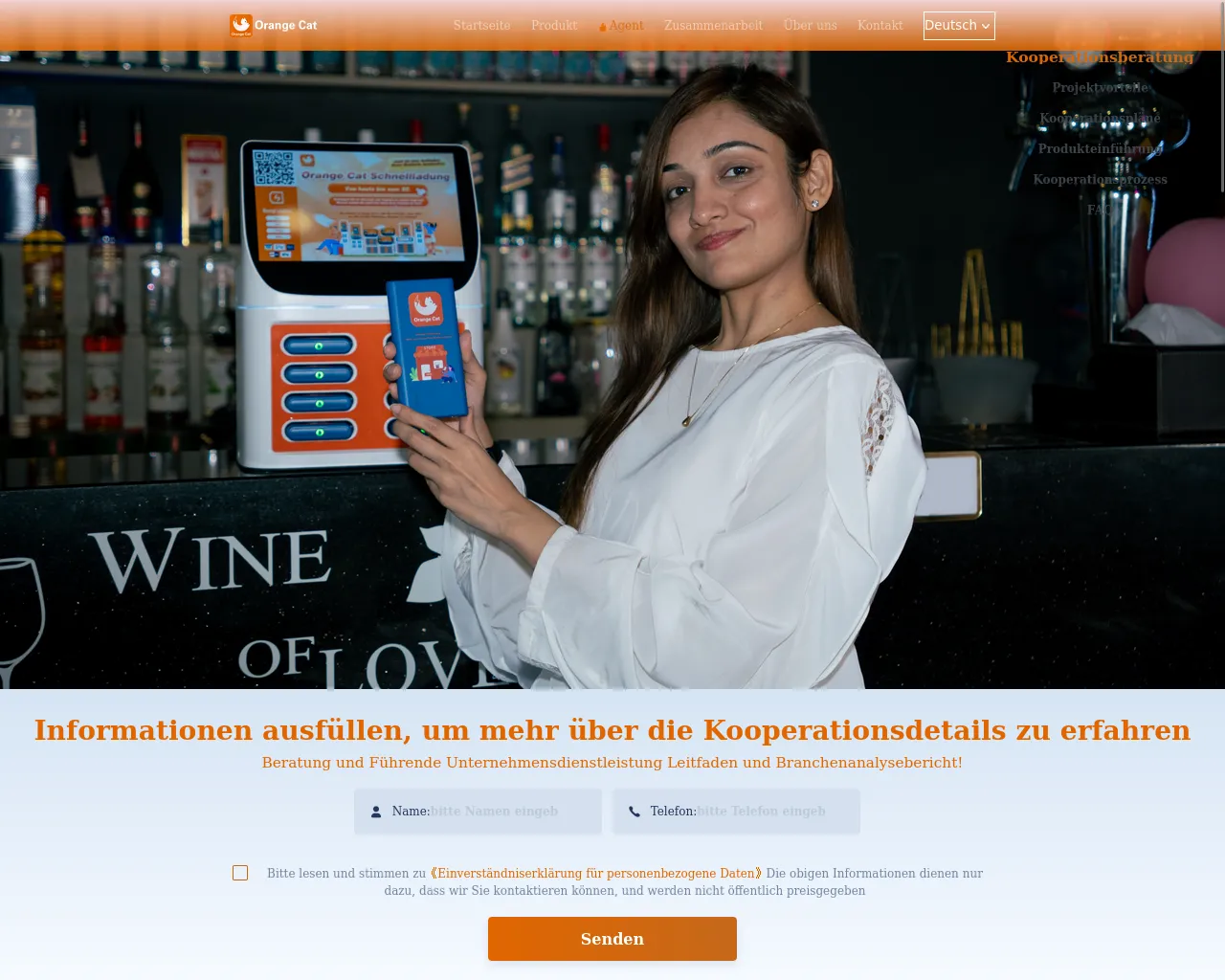Click the phone icon in Telefon field
The width and height of the screenshot is (1225, 980).
point(635,812)
